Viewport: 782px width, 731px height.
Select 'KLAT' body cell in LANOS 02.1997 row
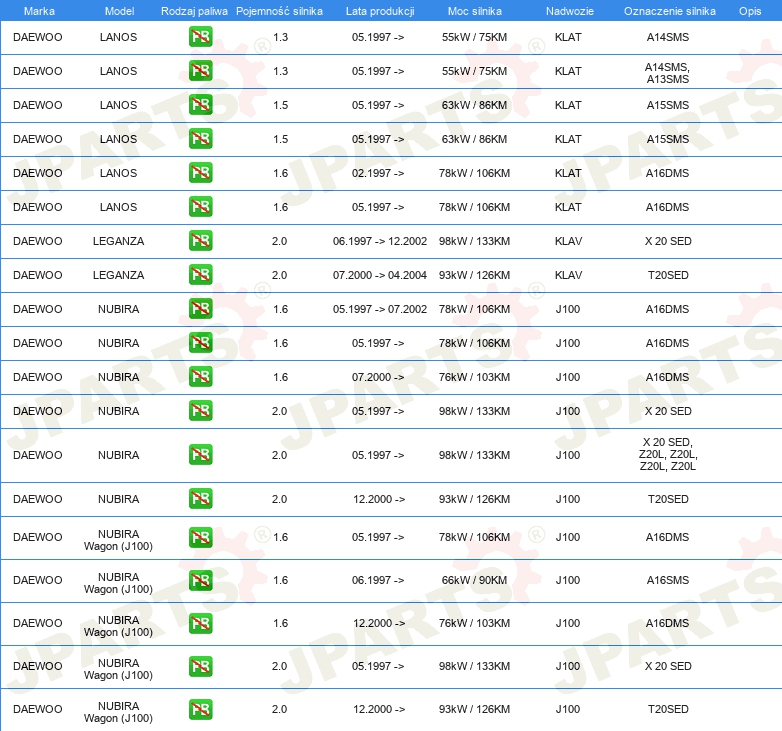coord(568,173)
